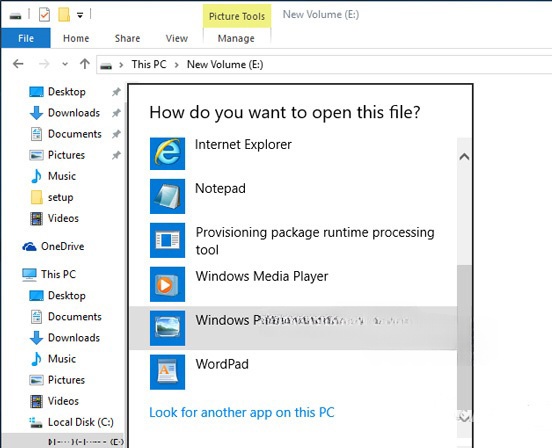Open Pictures under This PC
The width and height of the screenshot is (552, 448).
[57, 380]
